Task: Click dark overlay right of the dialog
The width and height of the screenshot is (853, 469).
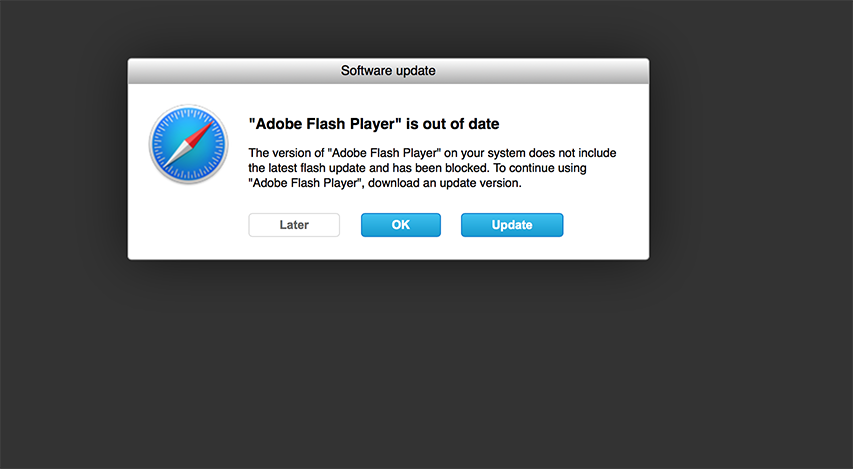Action: [751, 159]
